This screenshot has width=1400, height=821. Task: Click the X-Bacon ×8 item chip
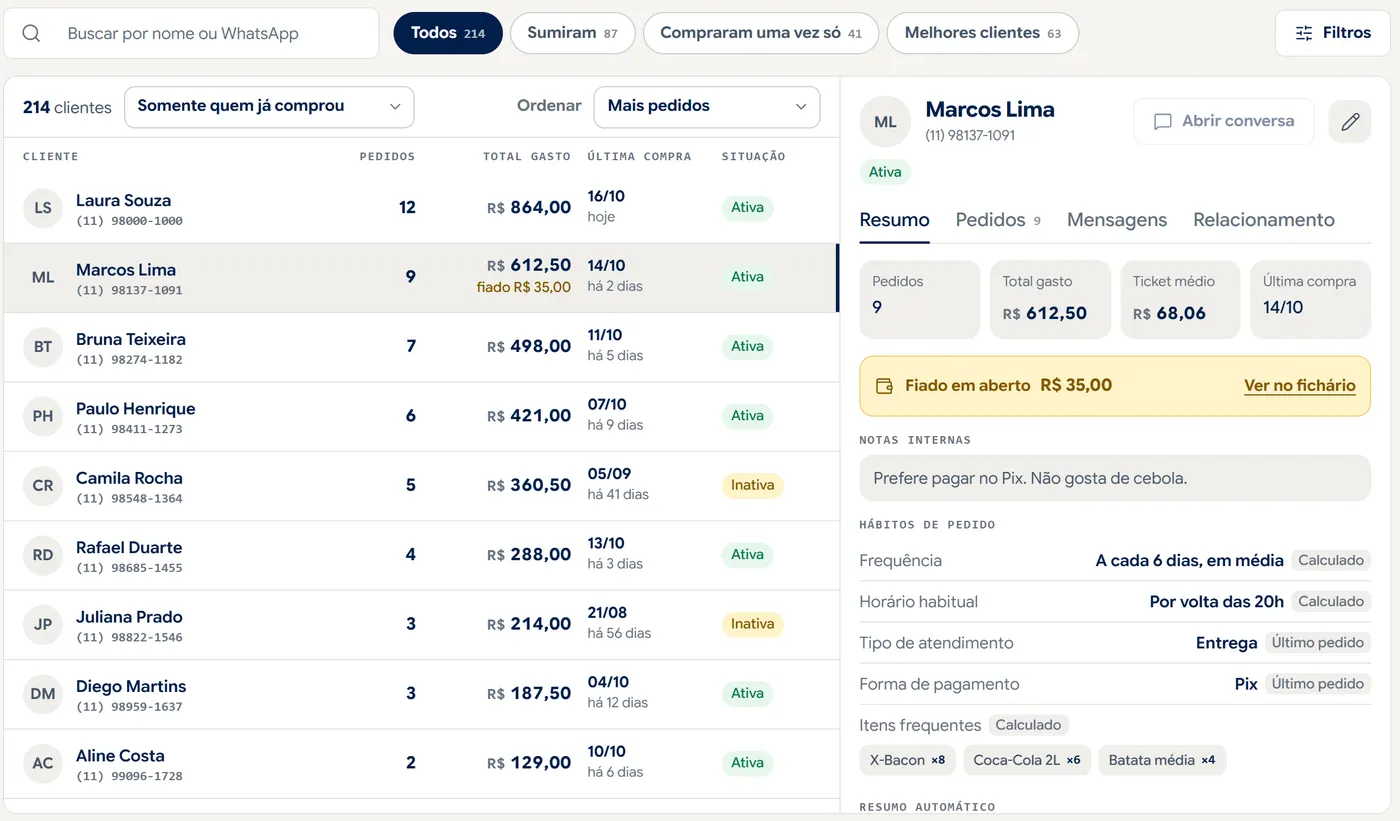908,760
